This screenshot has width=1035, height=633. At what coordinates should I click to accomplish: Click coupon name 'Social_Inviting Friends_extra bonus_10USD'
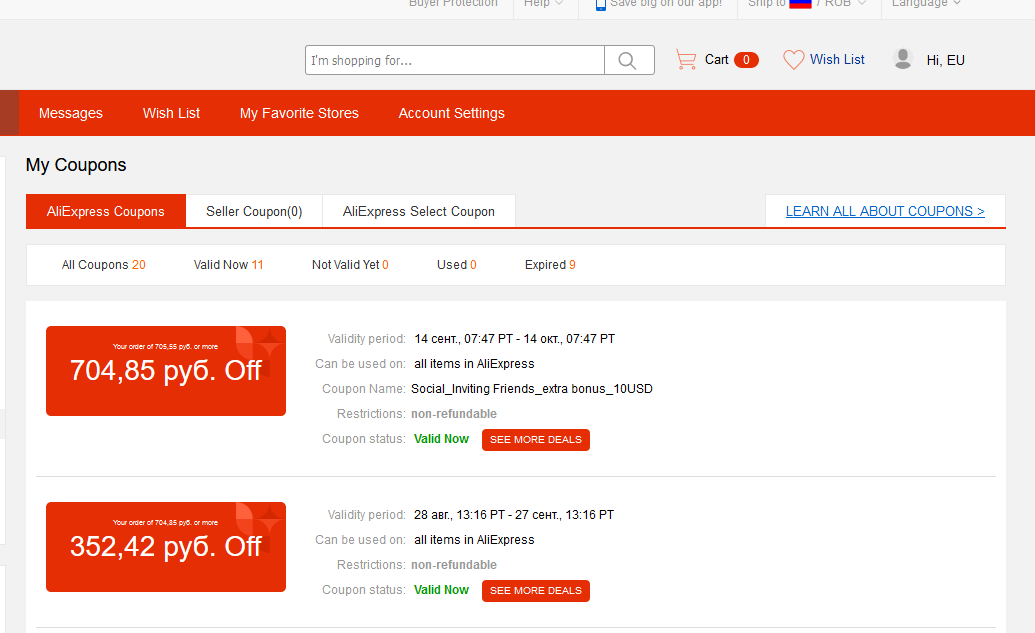[531, 389]
